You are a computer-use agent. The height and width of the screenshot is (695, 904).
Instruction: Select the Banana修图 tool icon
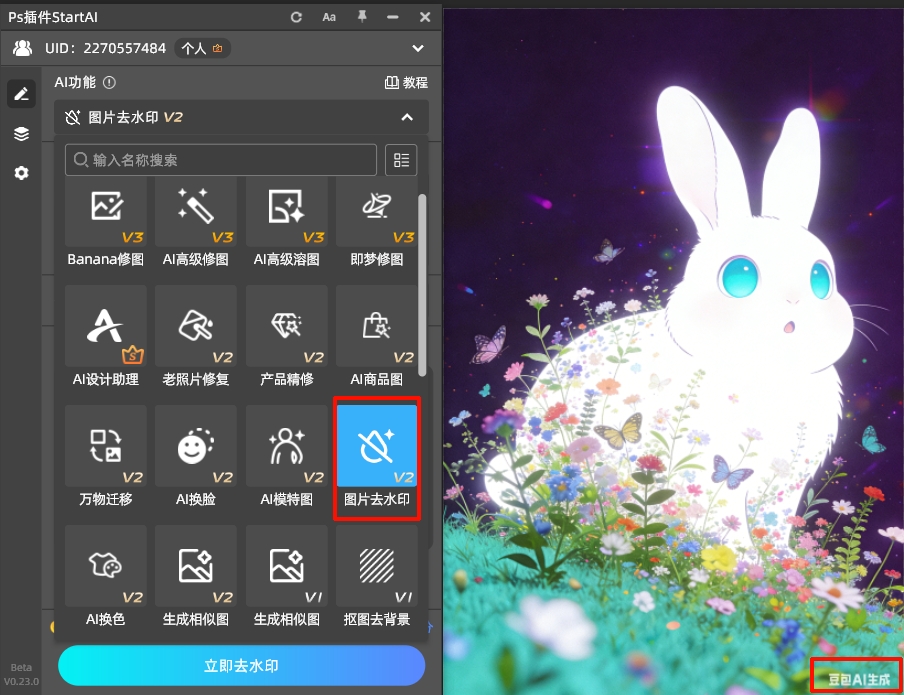click(x=106, y=212)
